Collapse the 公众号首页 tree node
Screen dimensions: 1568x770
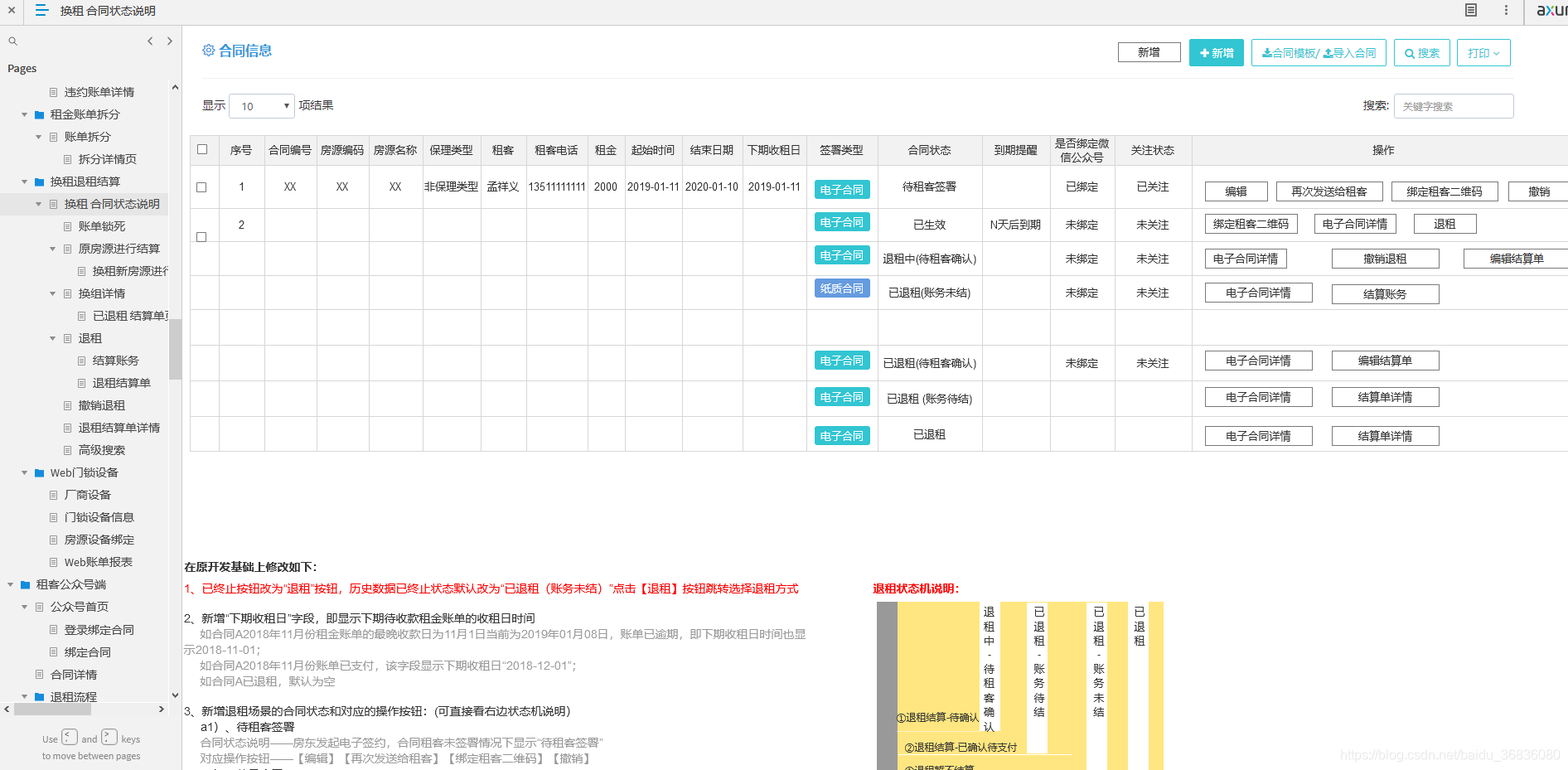point(25,607)
